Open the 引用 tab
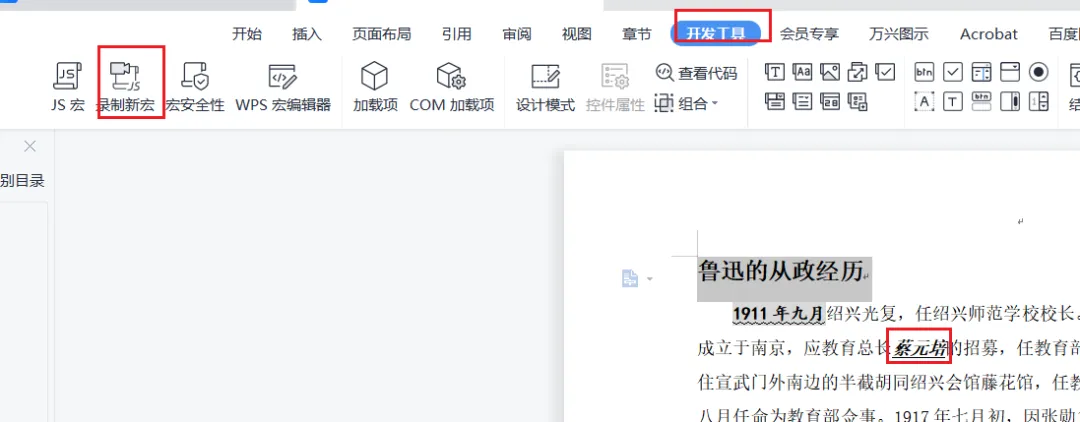This screenshot has width=1080, height=422. click(x=457, y=34)
